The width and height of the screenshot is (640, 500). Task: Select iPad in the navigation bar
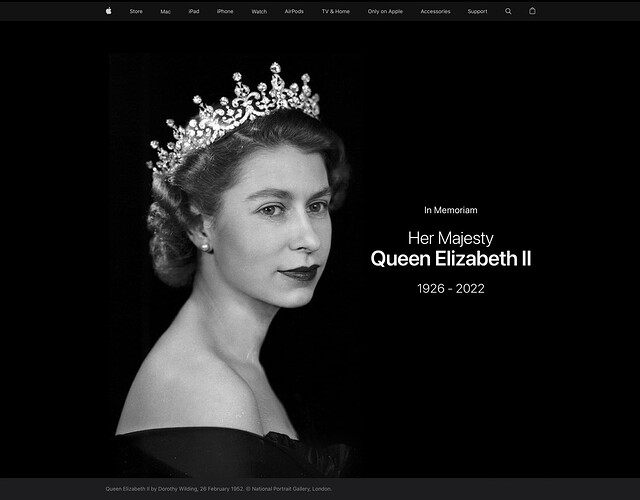click(194, 11)
